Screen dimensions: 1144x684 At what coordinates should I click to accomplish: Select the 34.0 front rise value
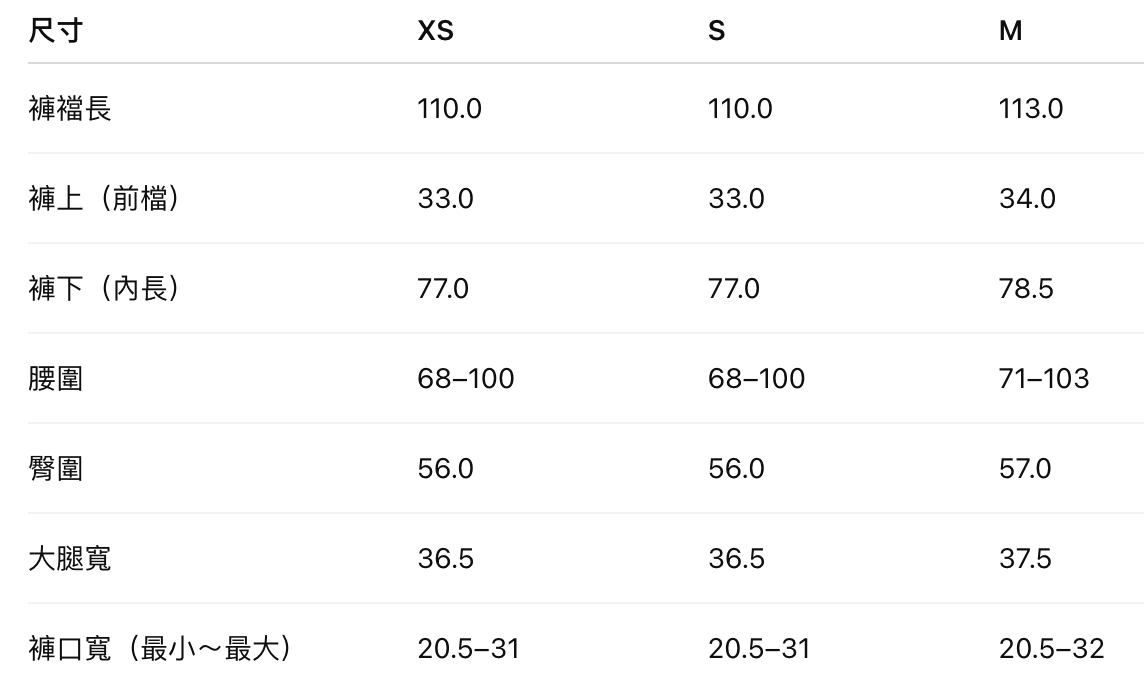pos(1027,198)
